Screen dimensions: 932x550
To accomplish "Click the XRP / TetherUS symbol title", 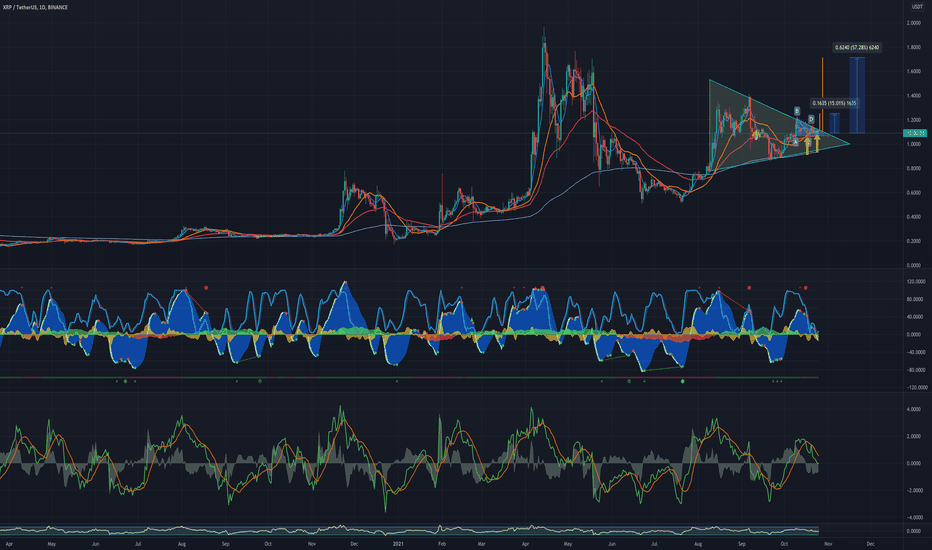I will coord(35,7).
